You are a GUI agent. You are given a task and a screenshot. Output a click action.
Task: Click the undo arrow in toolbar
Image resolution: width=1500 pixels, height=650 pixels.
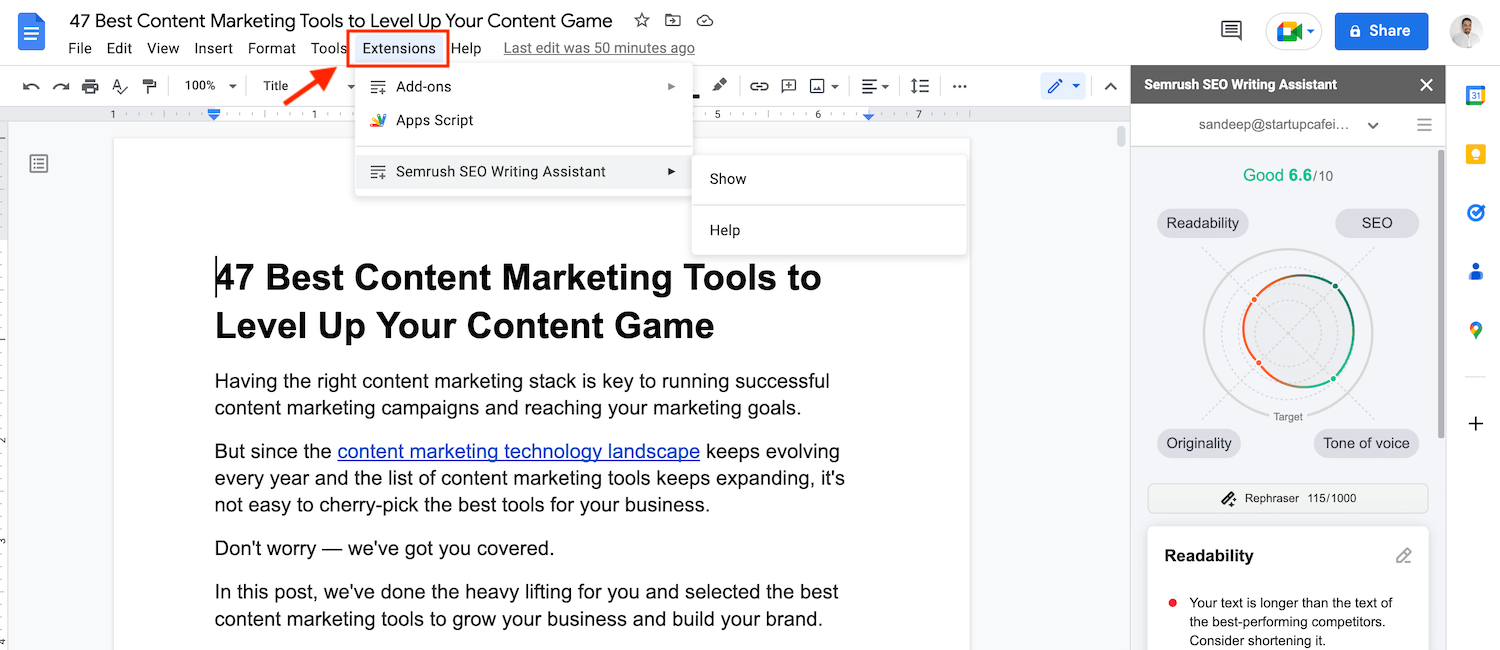tap(31, 86)
